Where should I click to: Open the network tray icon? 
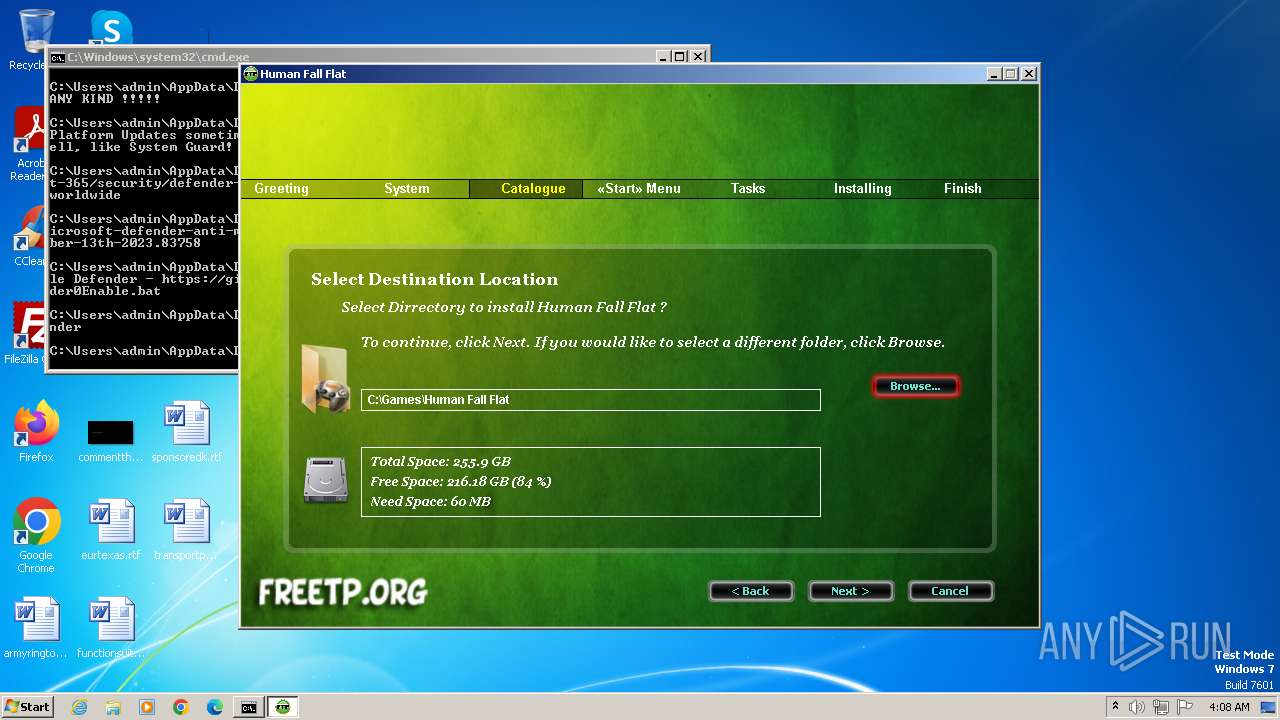pyautogui.click(x=1161, y=707)
